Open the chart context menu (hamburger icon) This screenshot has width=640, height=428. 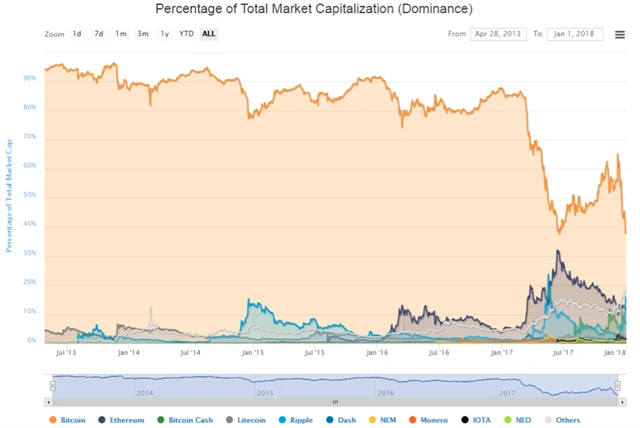[x=620, y=34]
